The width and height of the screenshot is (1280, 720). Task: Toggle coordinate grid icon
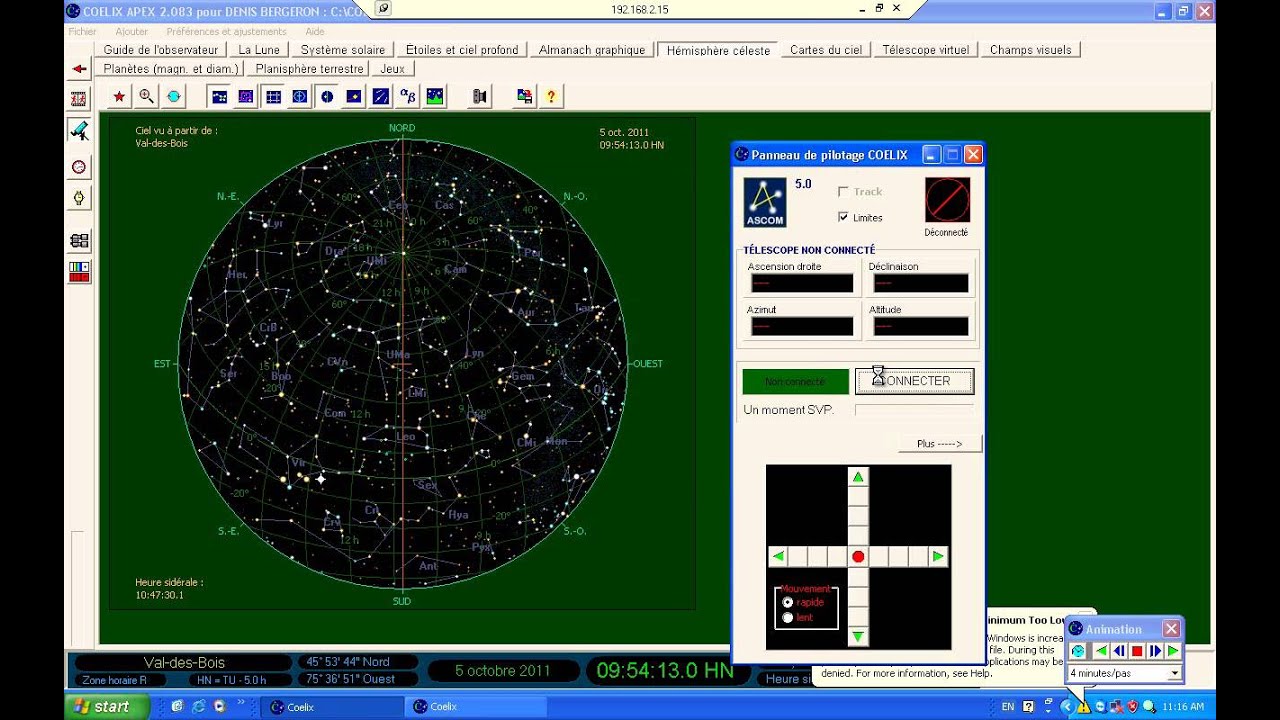click(272, 96)
